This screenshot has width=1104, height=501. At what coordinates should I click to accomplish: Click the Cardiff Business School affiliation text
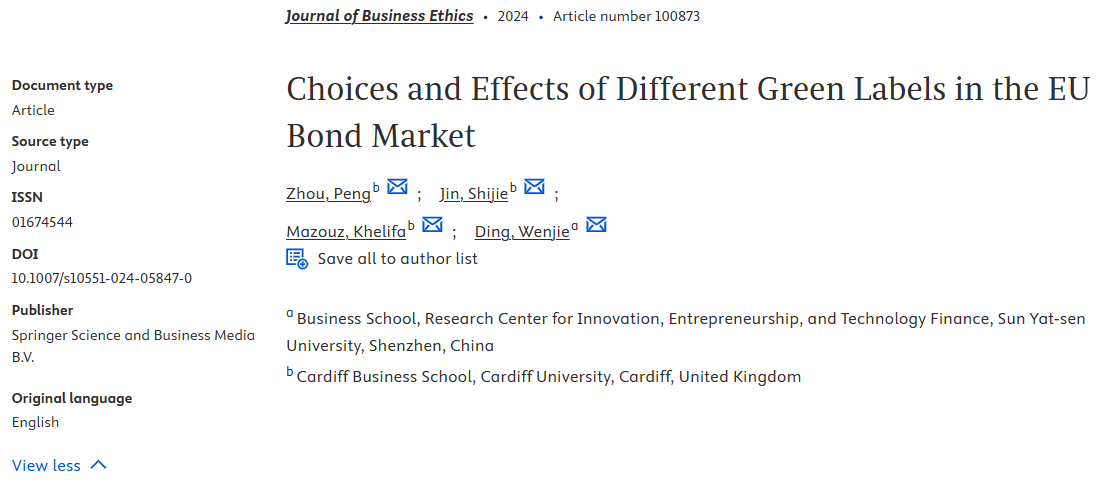coord(548,377)
